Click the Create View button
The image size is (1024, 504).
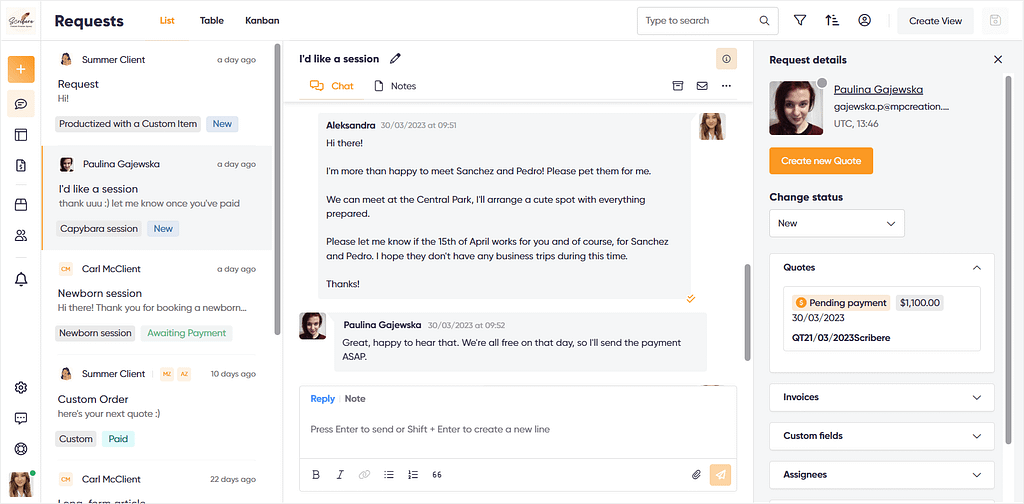tap(935, 21)
